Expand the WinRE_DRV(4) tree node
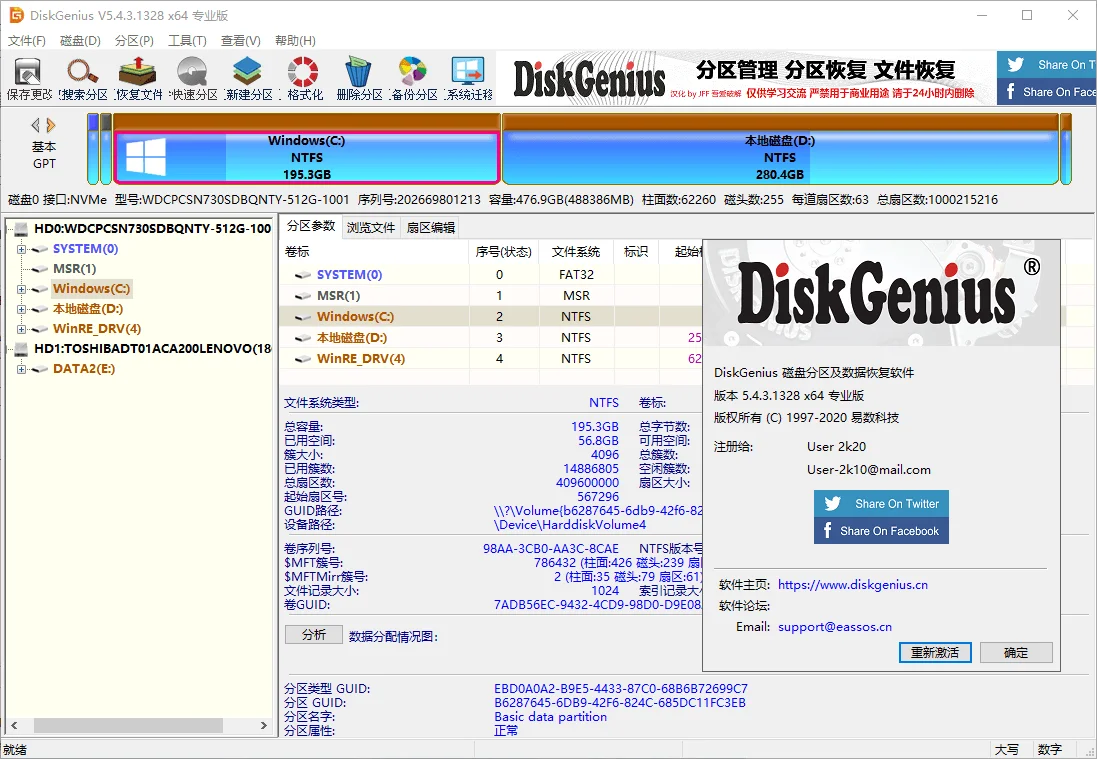1097x759 pixels. pos(22,328)
